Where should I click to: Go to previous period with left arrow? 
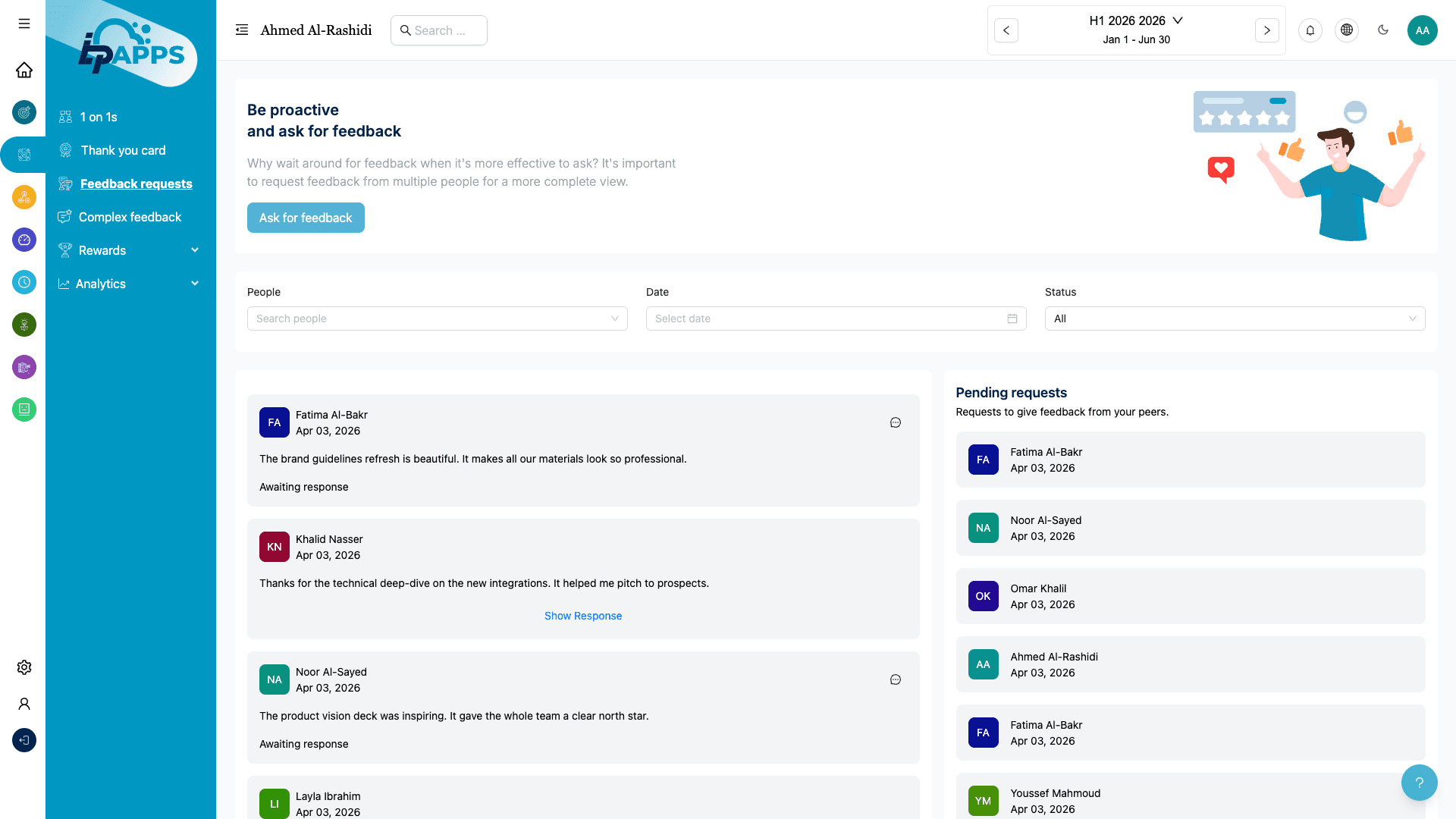[x=1006, y=30]
